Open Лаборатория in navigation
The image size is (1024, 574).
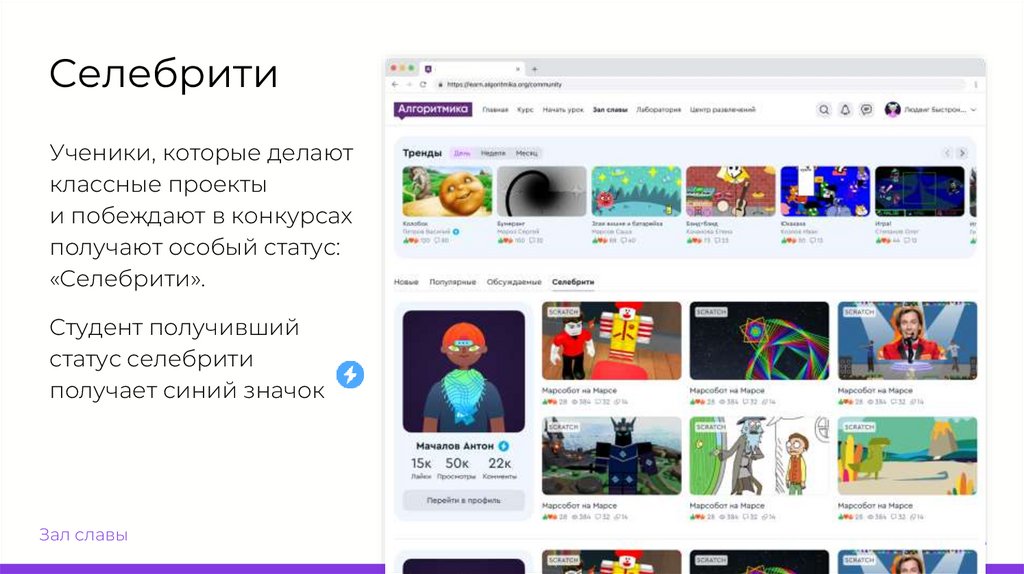[x=658, y=110]
